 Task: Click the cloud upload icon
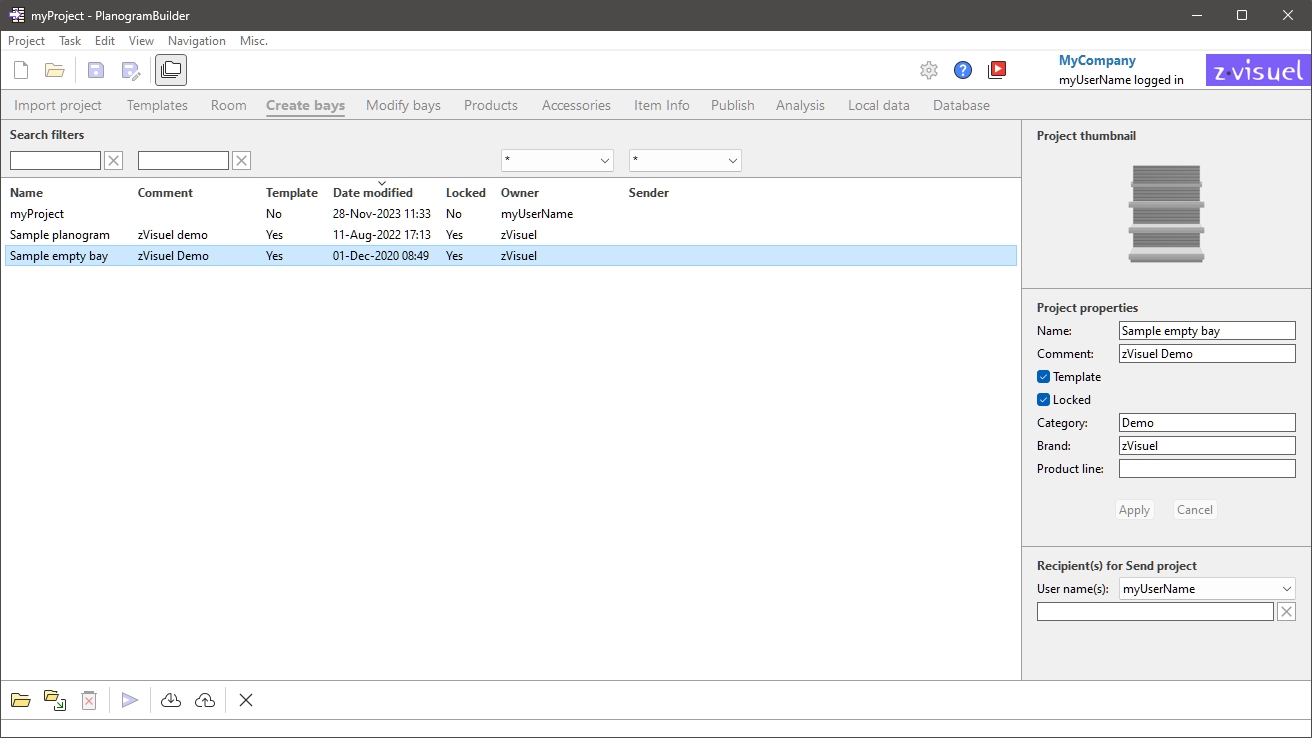(x=205, y=700)
